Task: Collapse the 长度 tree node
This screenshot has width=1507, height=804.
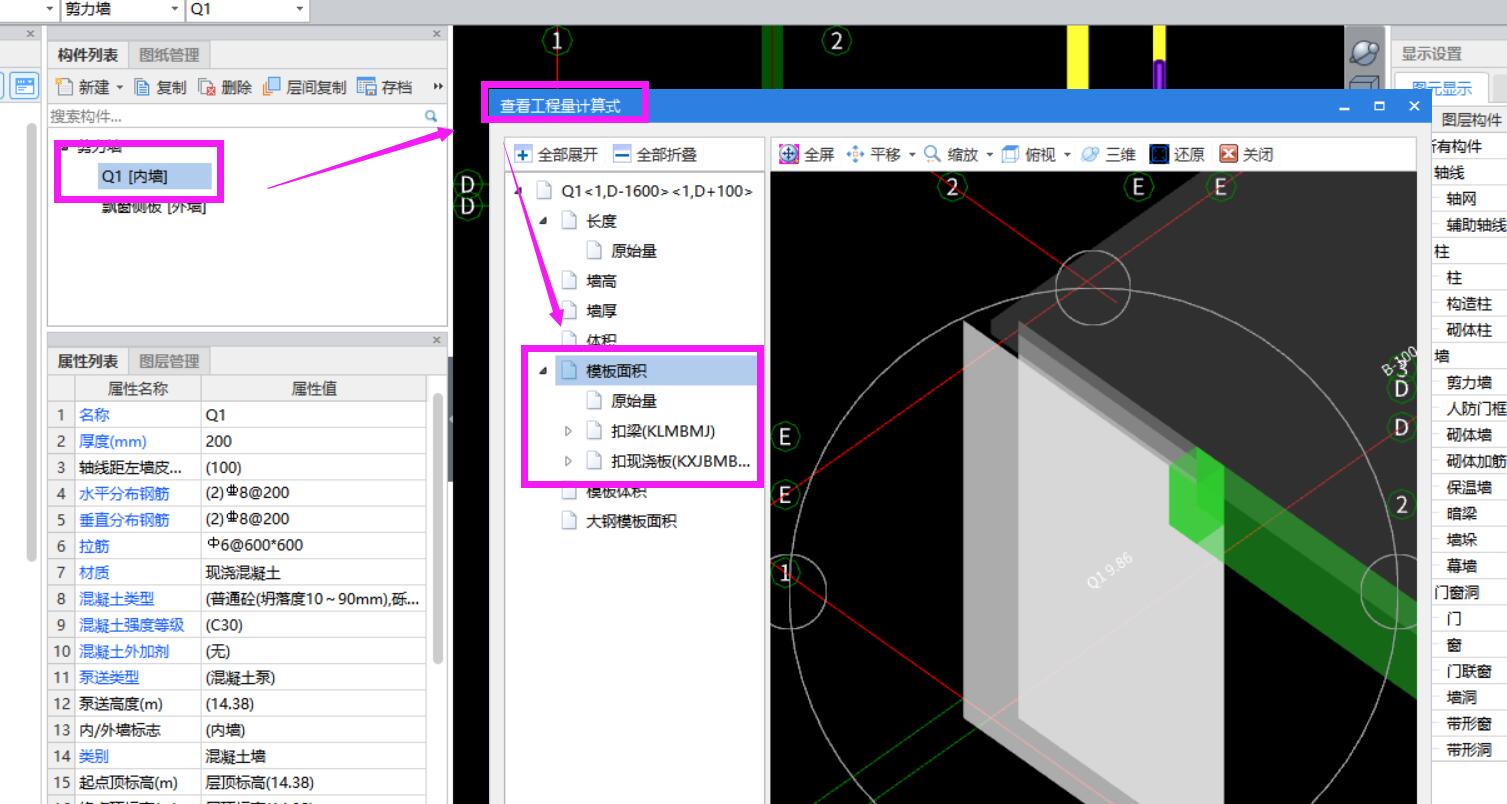Action: coord(543,222)
